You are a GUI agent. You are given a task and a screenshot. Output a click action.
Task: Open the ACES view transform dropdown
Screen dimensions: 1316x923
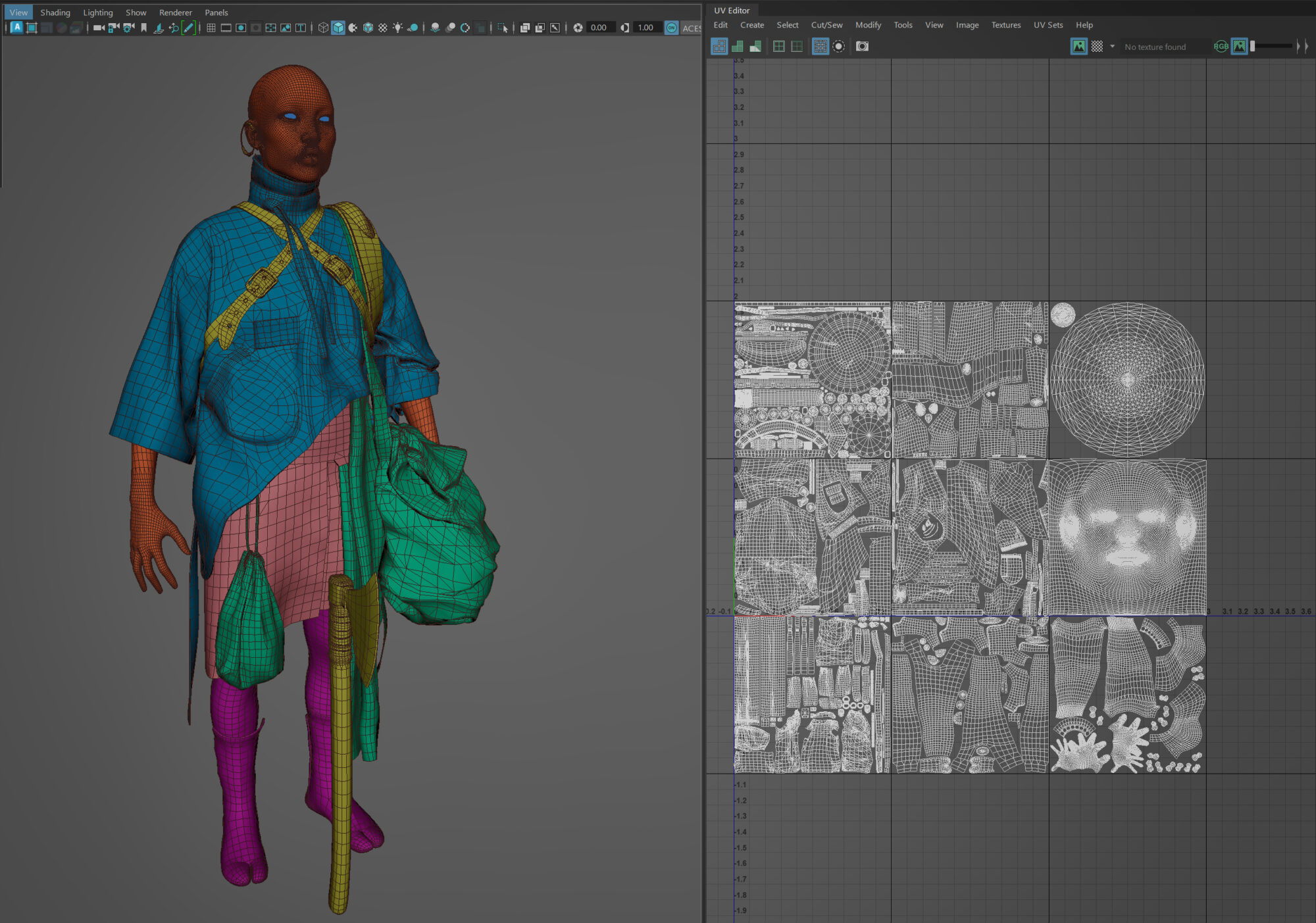[x=691, y=28]
